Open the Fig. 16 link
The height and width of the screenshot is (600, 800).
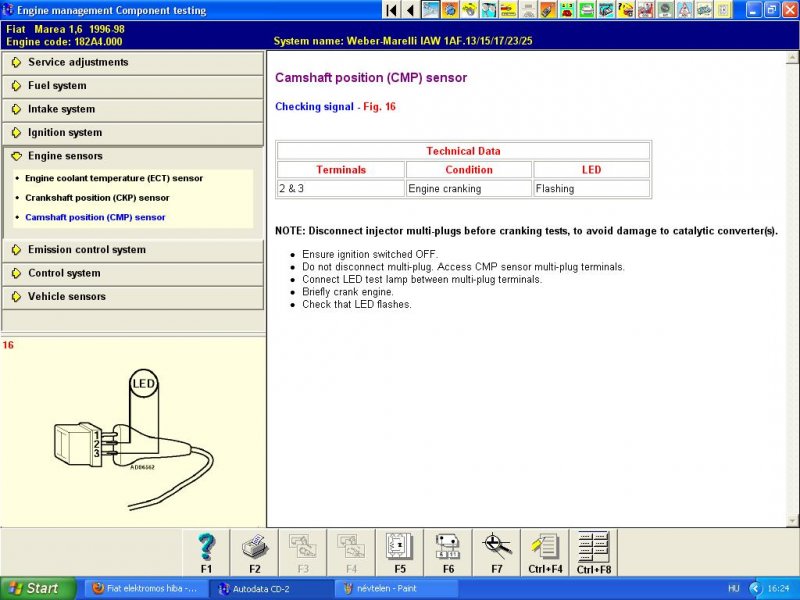click(x=379, y=107)
